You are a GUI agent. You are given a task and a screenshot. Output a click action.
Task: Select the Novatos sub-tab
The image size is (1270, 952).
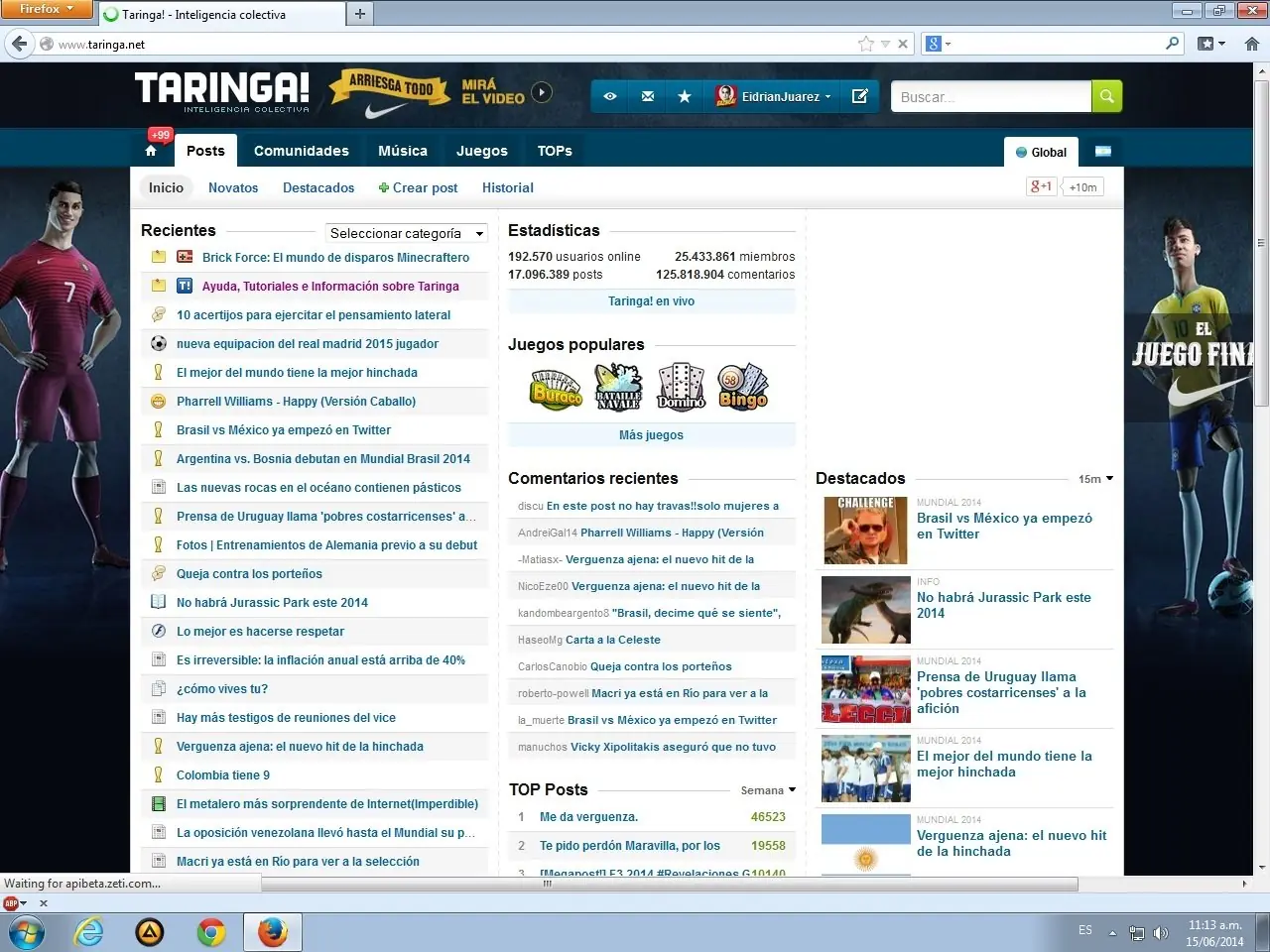point(233,187)
